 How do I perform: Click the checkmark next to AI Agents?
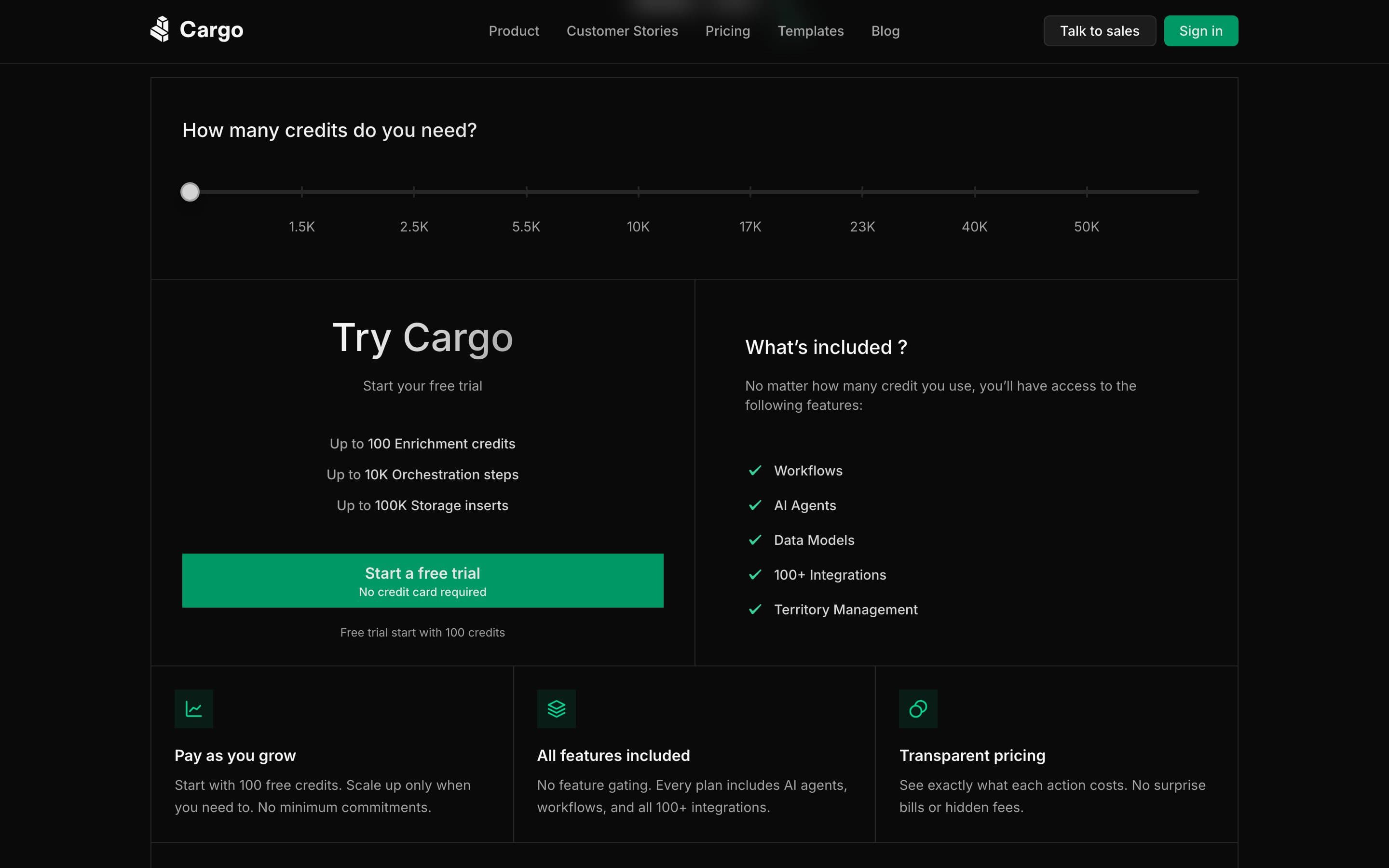coord(755,505)
